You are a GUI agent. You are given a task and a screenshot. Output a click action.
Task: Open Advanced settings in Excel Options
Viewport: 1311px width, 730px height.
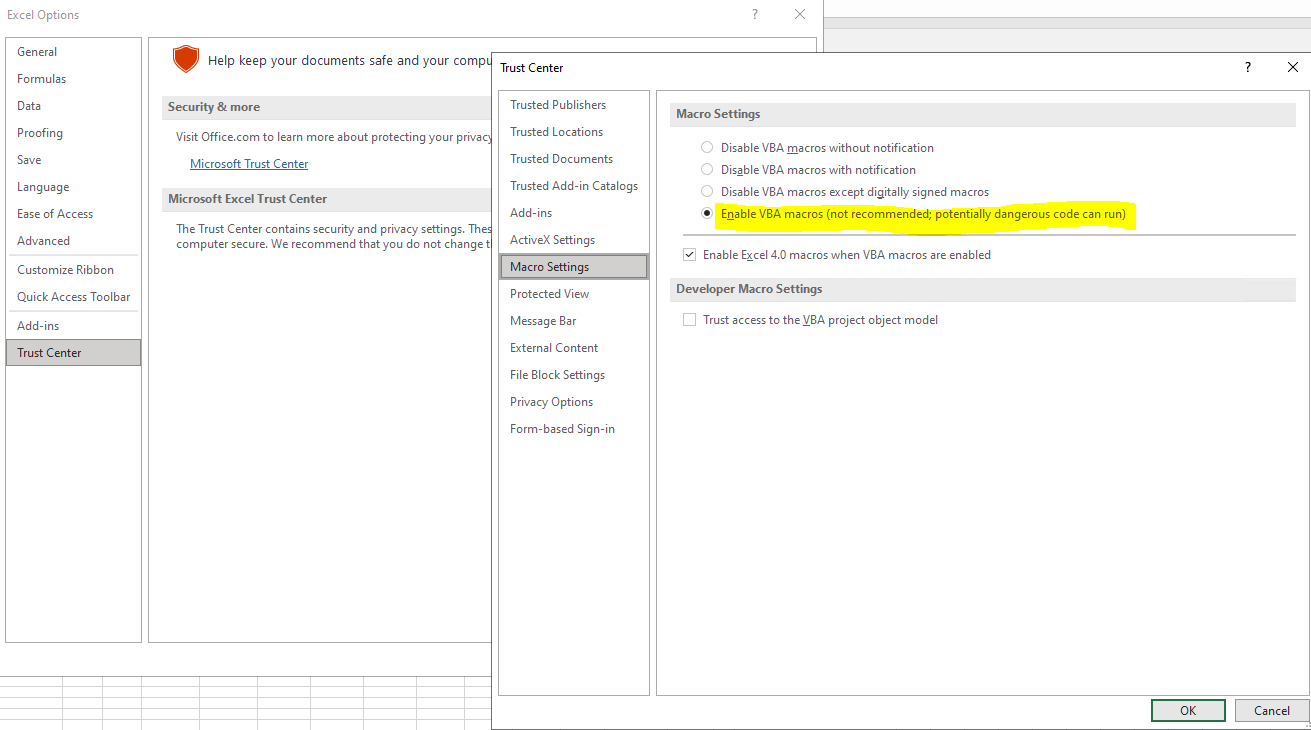[73, 241]
